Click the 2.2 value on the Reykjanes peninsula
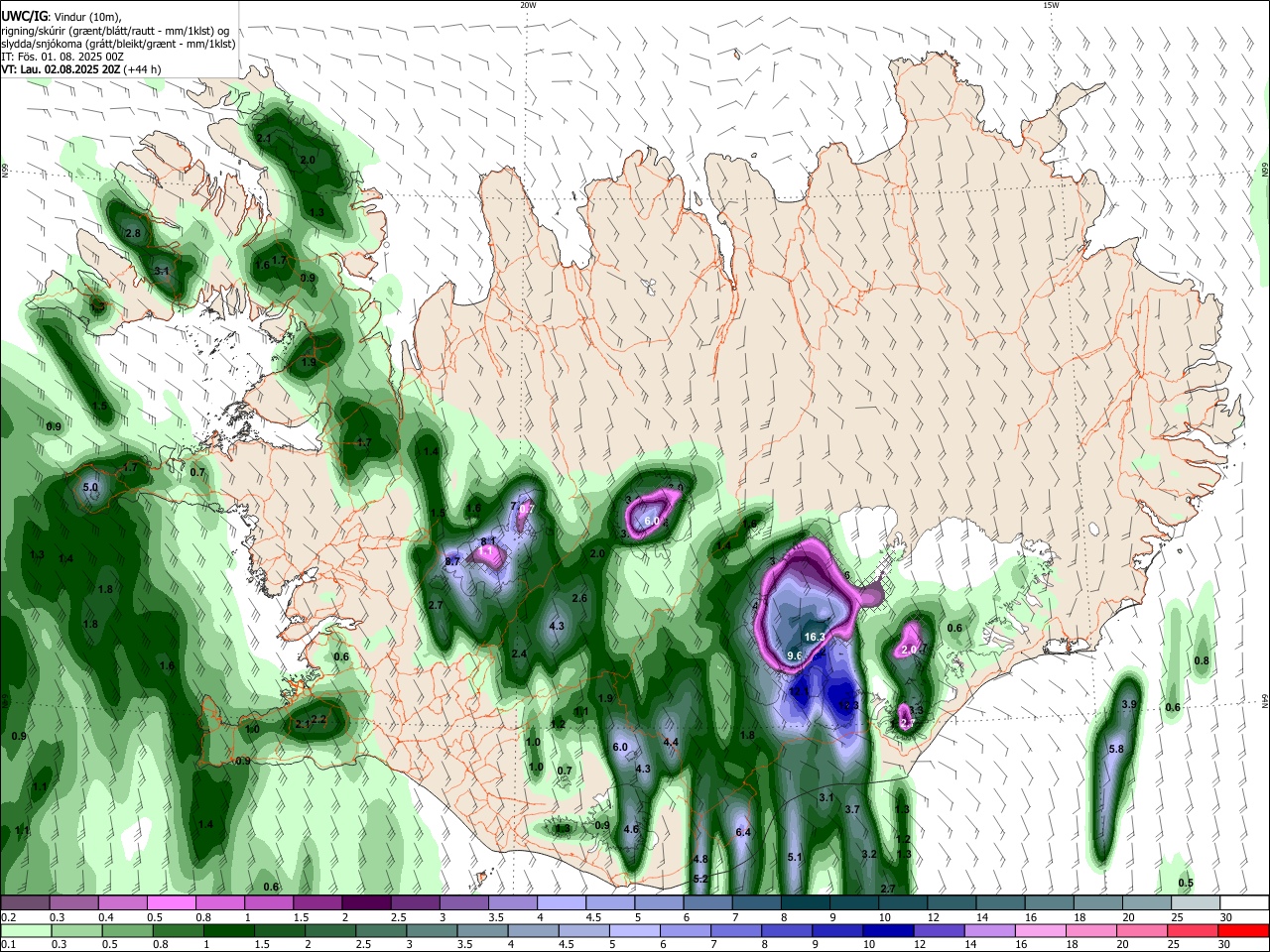1270x952 pixels. click(319, 719)
